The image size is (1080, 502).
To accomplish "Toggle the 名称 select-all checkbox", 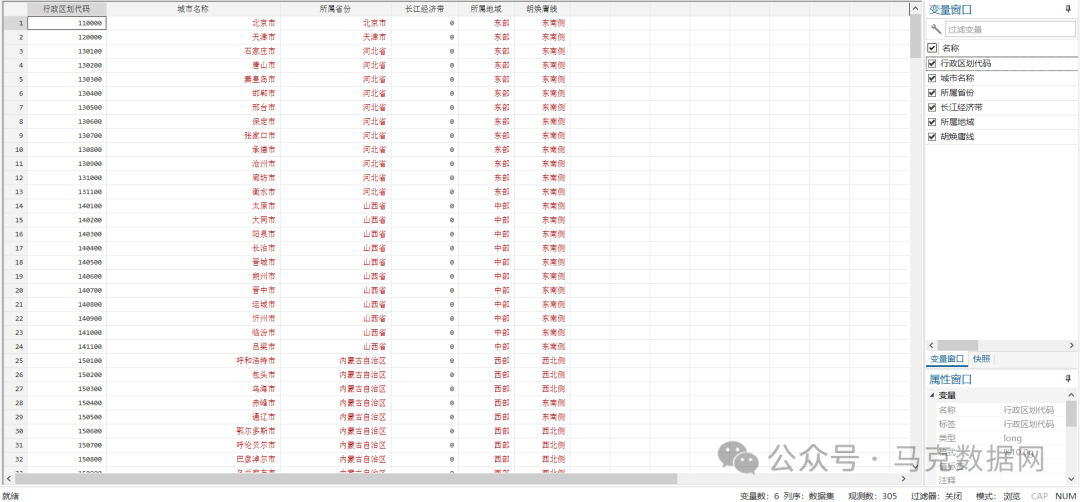I will click(x=933, y=48).
